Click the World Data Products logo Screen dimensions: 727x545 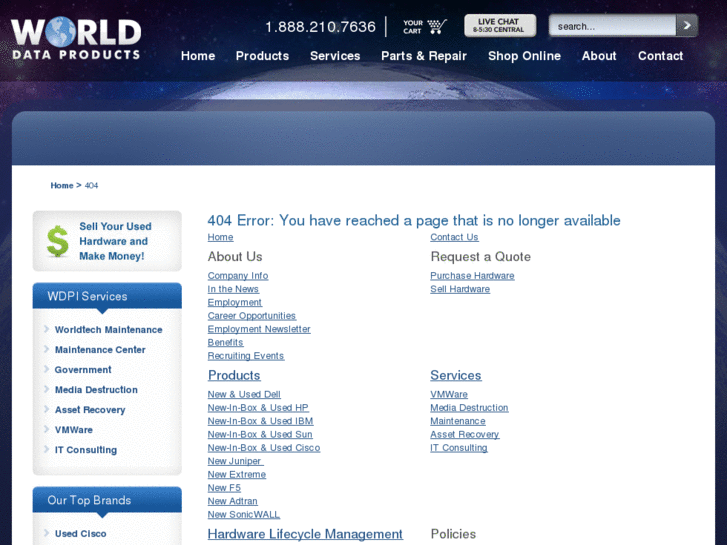(76, 39)
